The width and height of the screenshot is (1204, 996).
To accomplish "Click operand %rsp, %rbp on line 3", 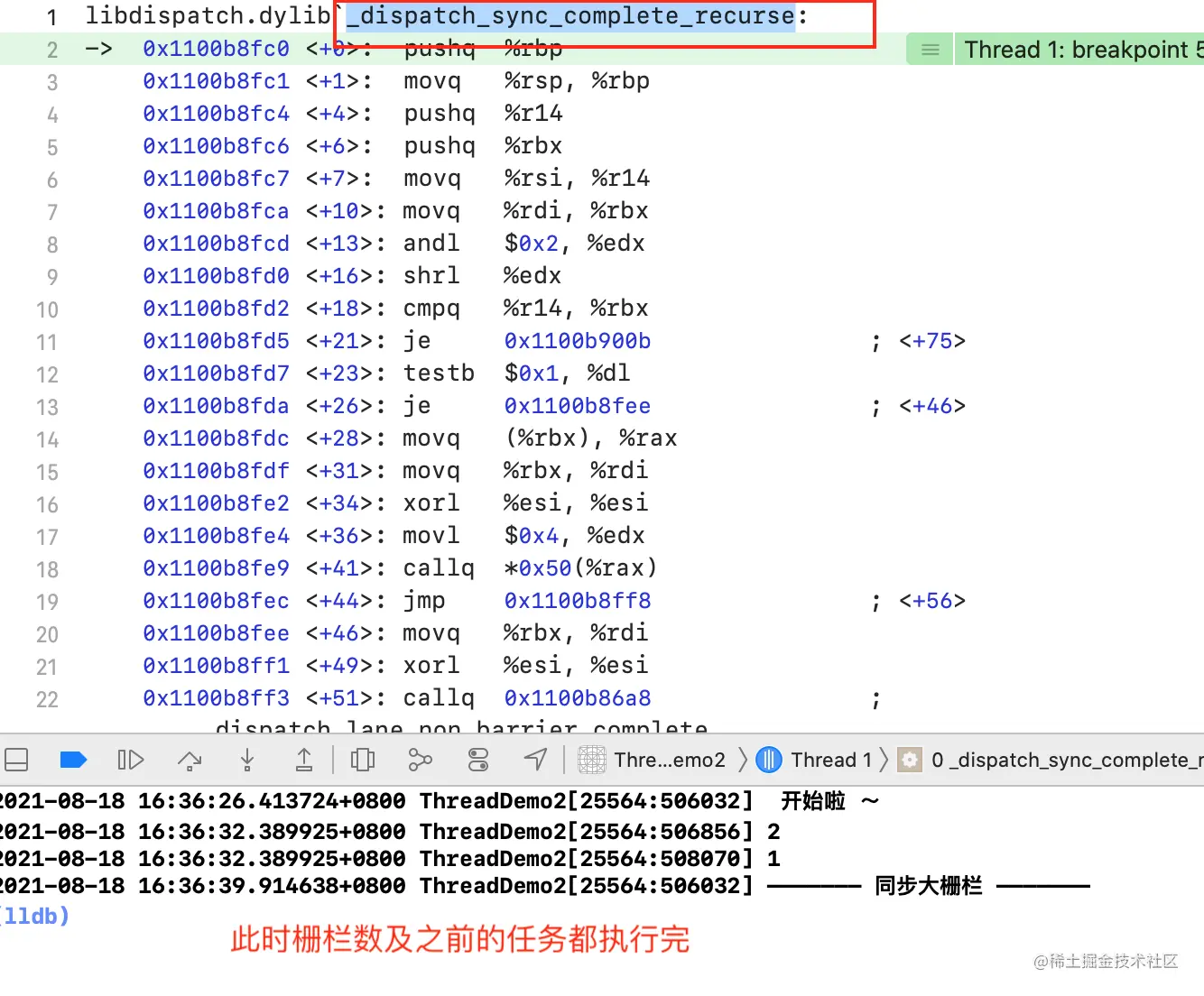I will point(577,81).
